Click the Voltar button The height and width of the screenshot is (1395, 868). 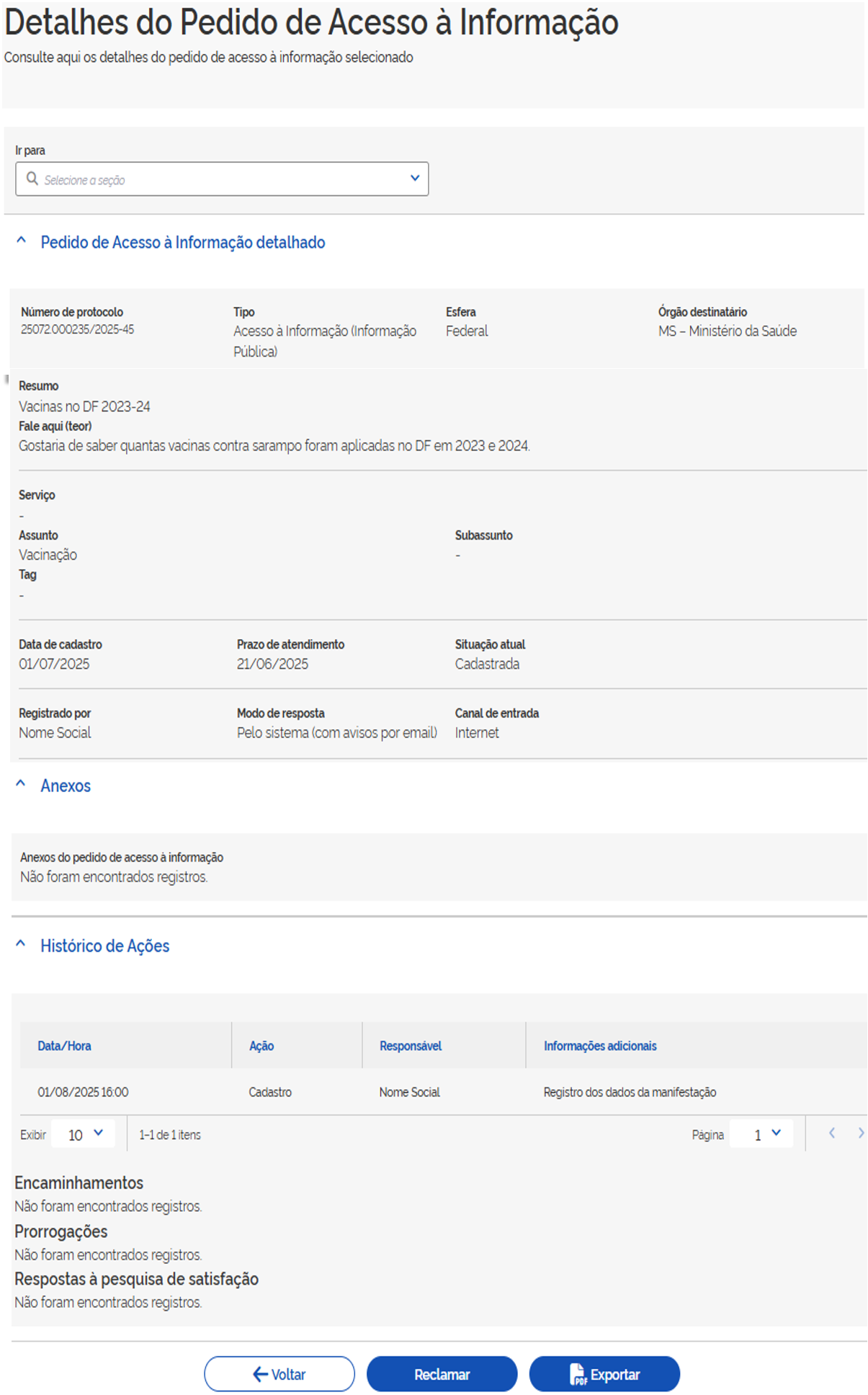click(279, 1374)
